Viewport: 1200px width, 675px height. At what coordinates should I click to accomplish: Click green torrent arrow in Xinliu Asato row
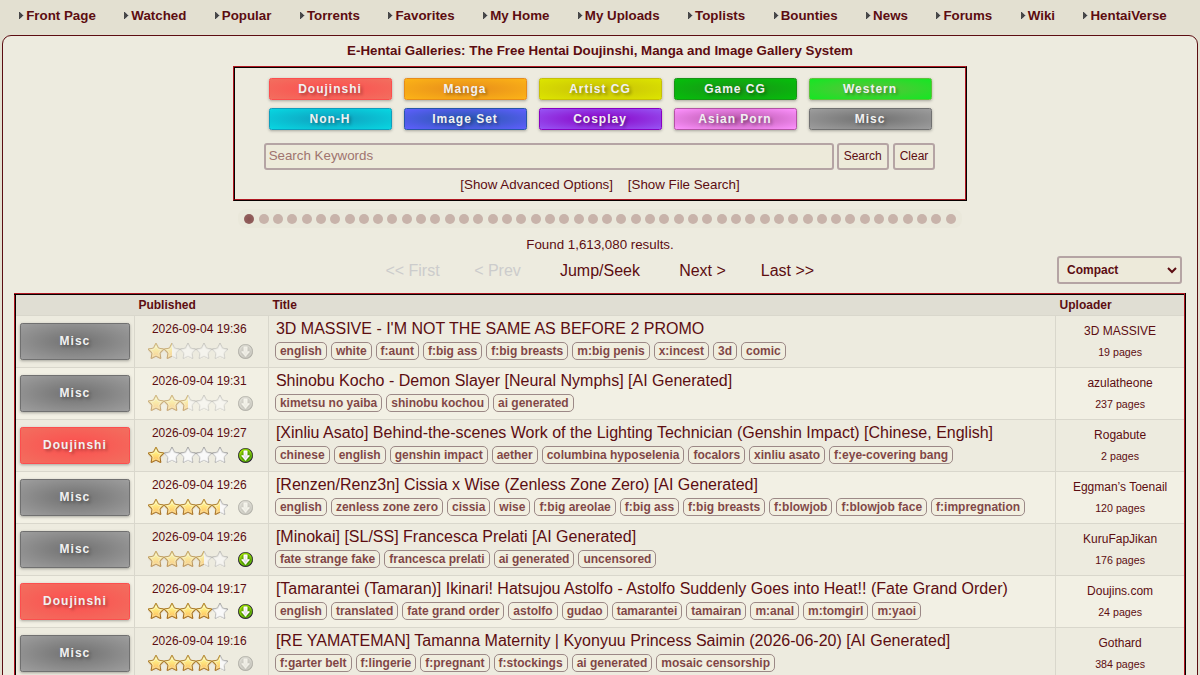pyautogui.click(x=245, y=455)
